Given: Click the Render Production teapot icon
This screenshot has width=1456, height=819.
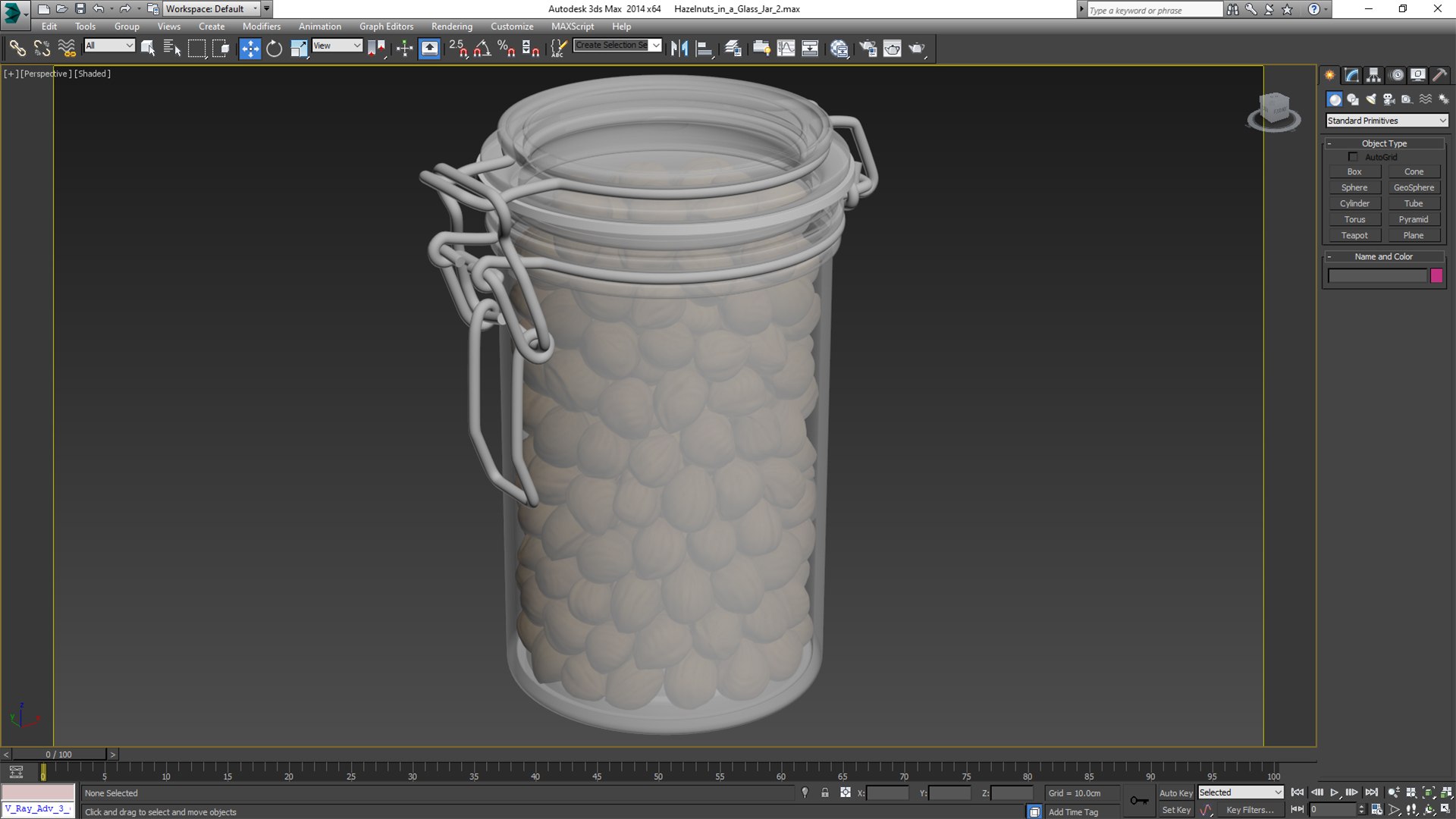Looking at the screenshot, I should [917, 49].
